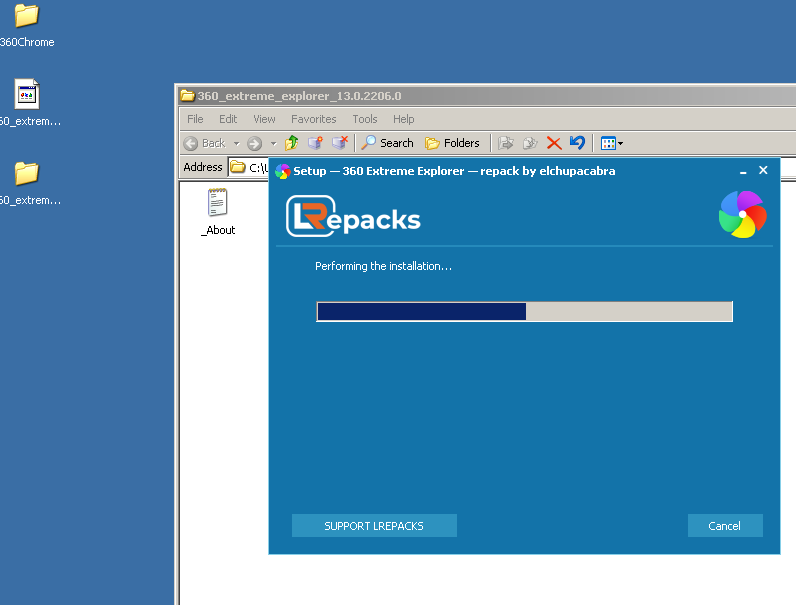
Task: Open the Edit menu in Explorer
Action: pyautogui.click(x=228, y=119)
